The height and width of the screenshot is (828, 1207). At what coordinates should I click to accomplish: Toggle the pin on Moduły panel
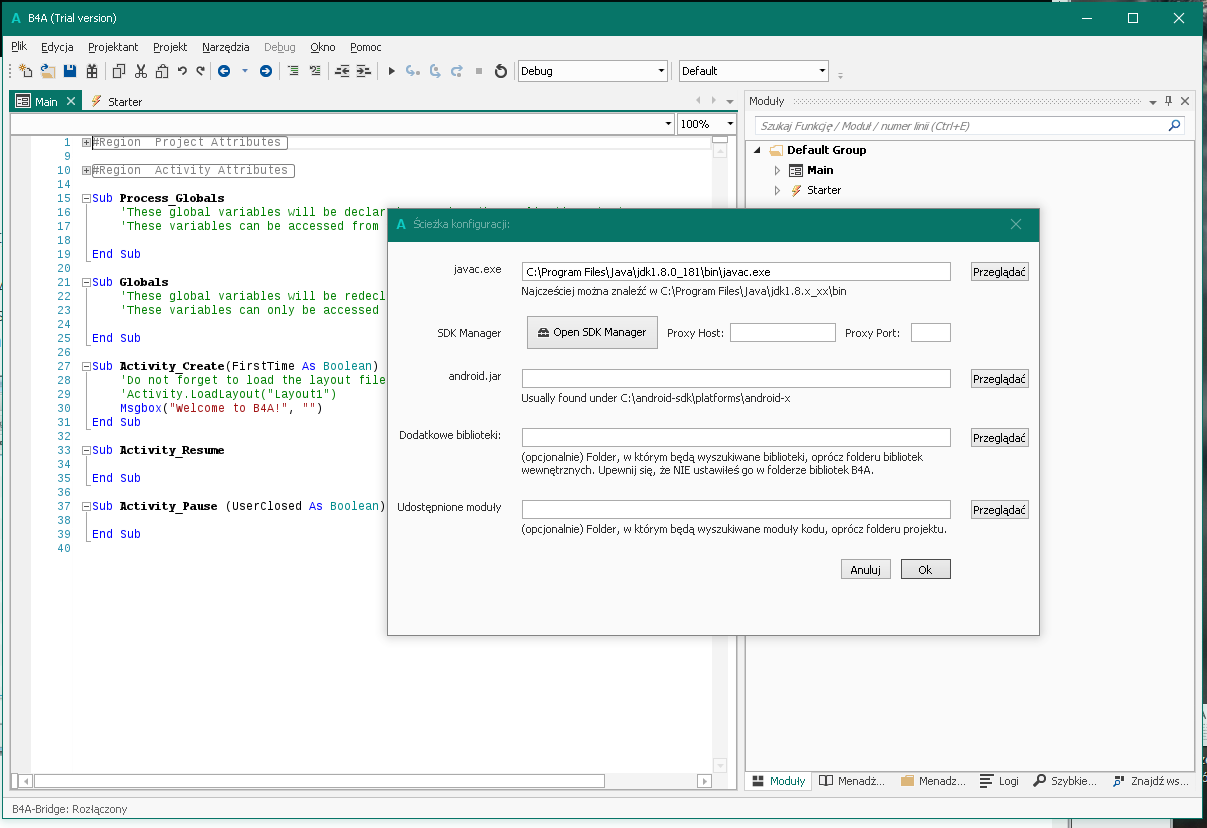pos(1168,101)
